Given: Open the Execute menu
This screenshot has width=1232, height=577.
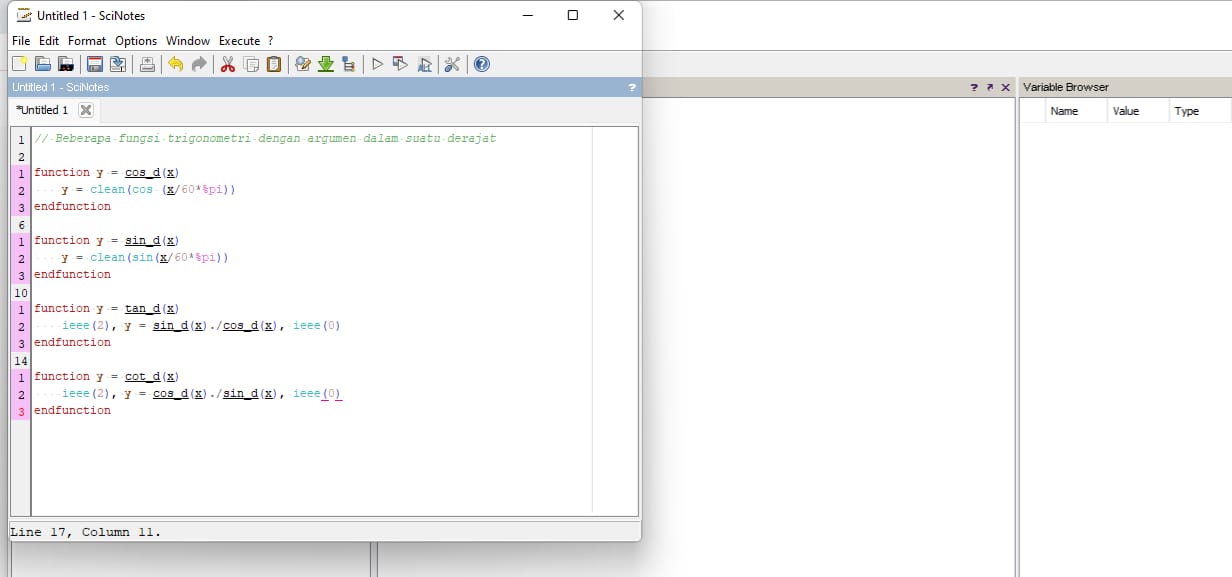Looking at the screenshot, I should pyautogui.click(x=239, y=41).
